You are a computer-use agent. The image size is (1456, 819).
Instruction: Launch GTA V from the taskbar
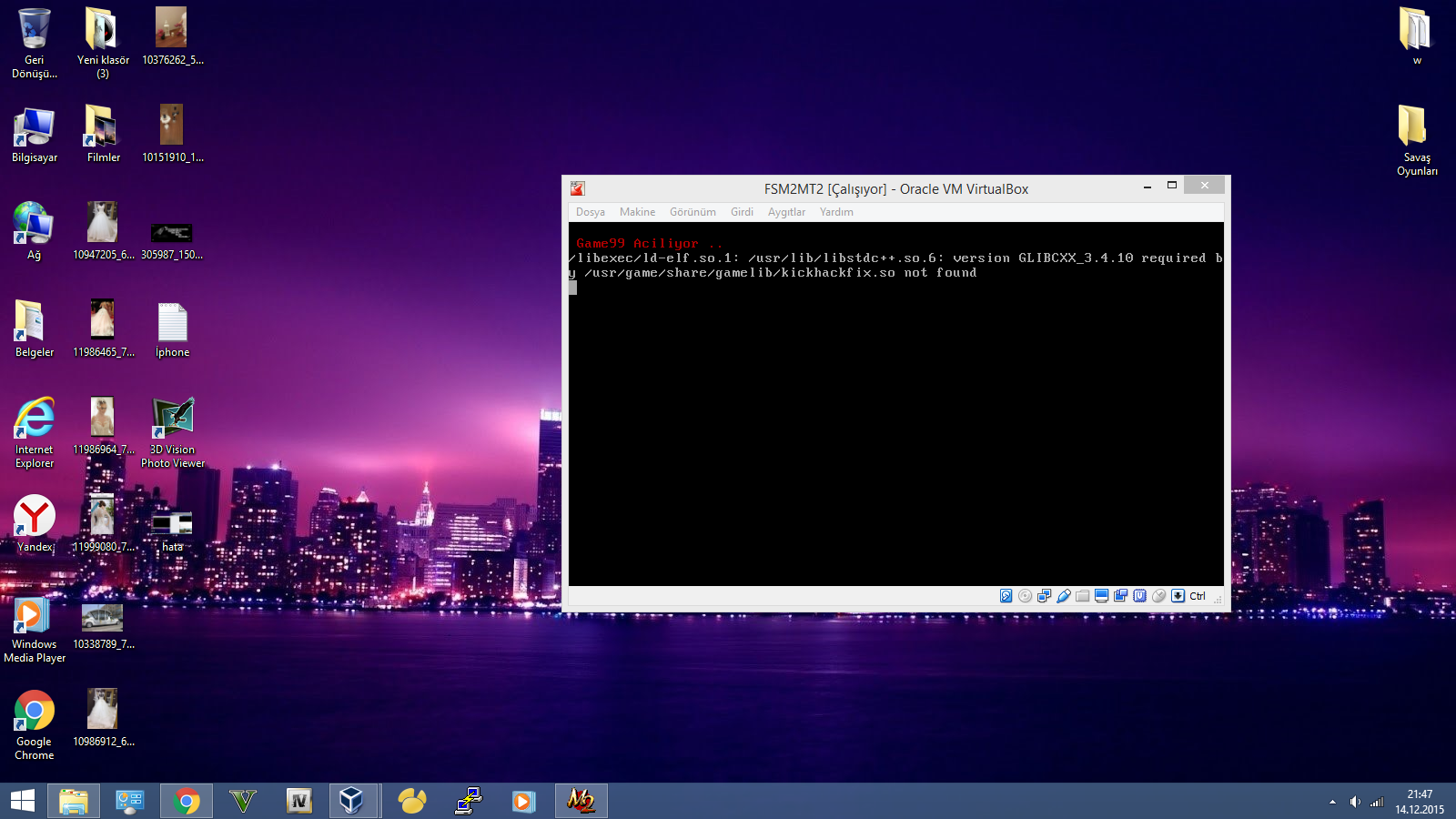243,801
